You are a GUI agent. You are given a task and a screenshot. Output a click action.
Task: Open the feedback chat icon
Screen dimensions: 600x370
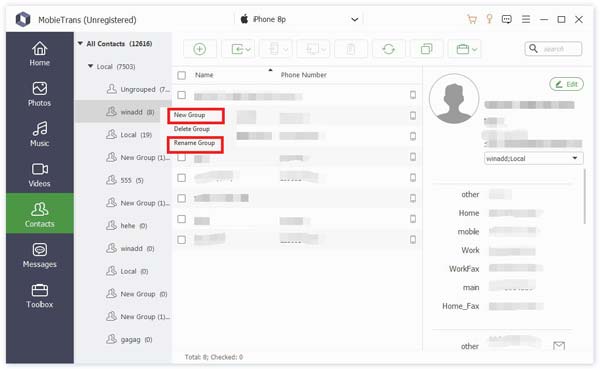pos(507,19)
